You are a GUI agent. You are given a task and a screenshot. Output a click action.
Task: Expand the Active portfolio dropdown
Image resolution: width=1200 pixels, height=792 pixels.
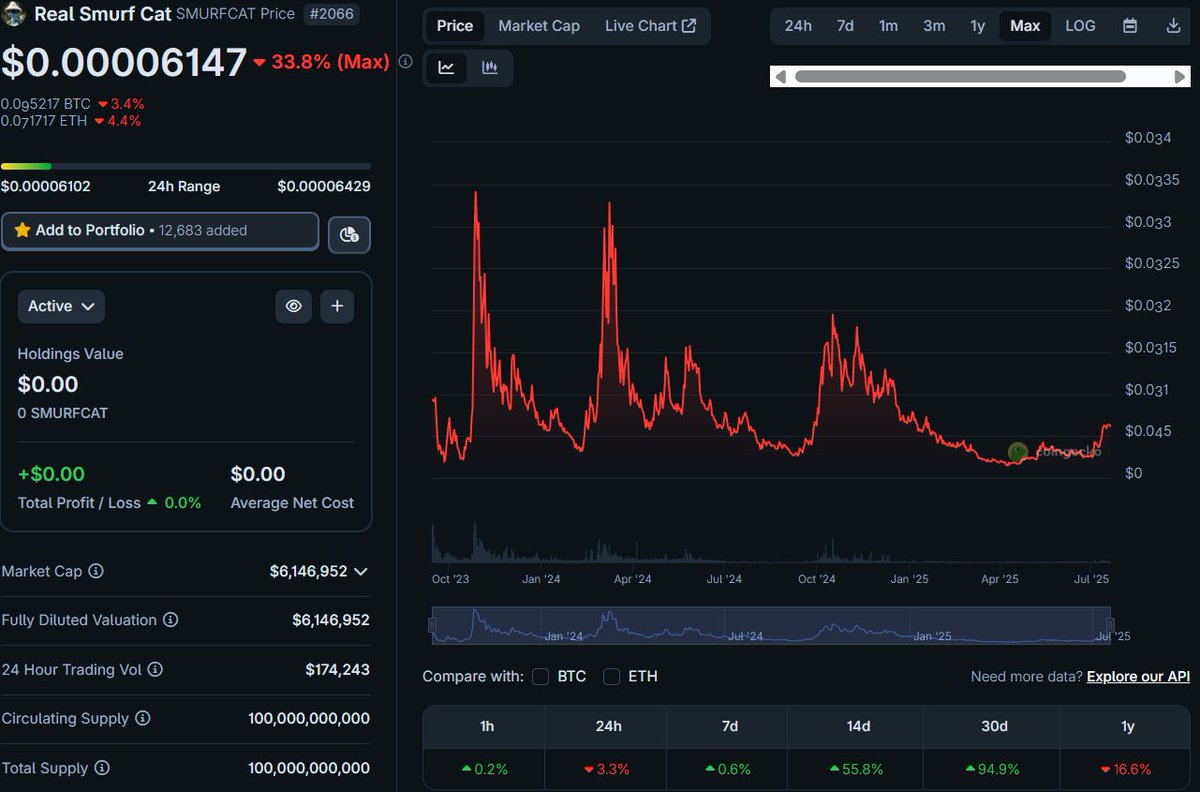pyautogui.click(x=61, y=306)
